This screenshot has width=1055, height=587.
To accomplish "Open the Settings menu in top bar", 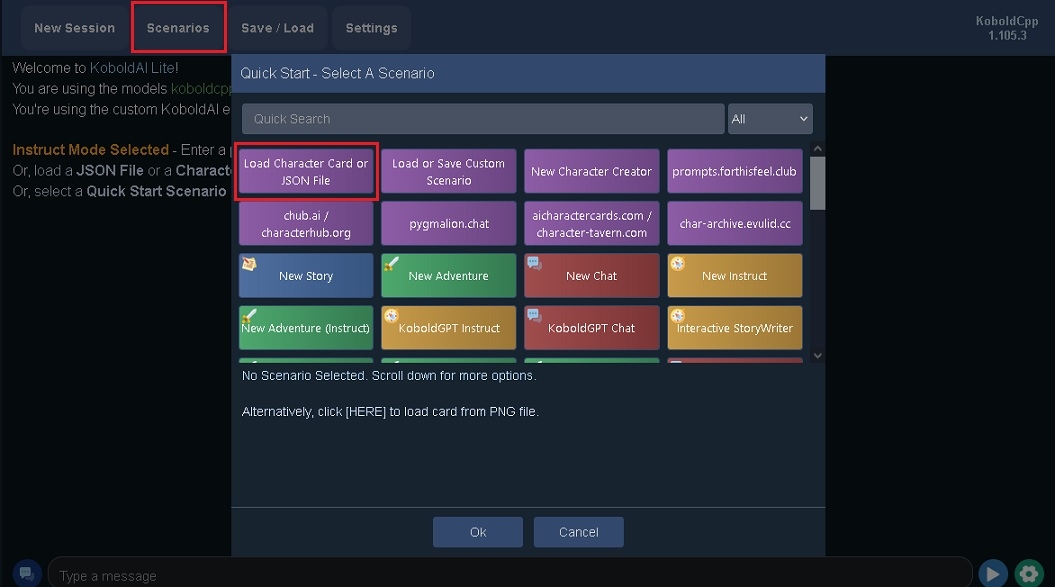I will point(371,28).
